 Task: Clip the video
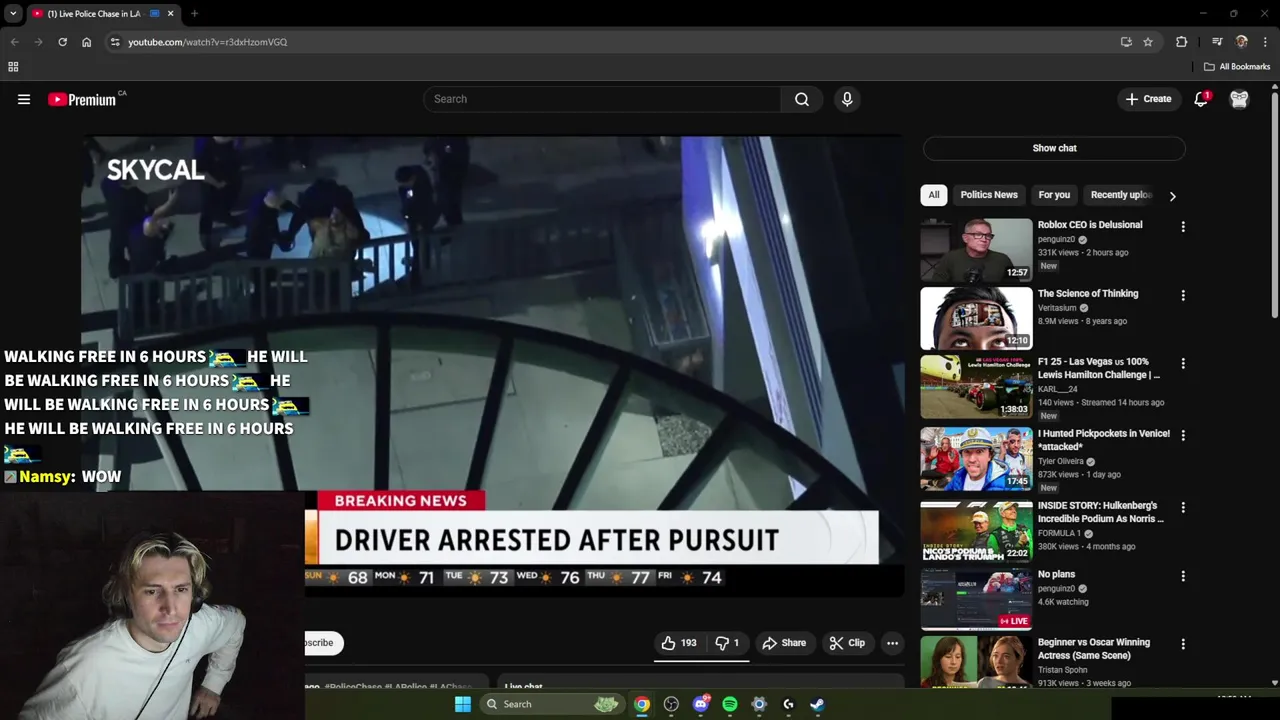847,643
